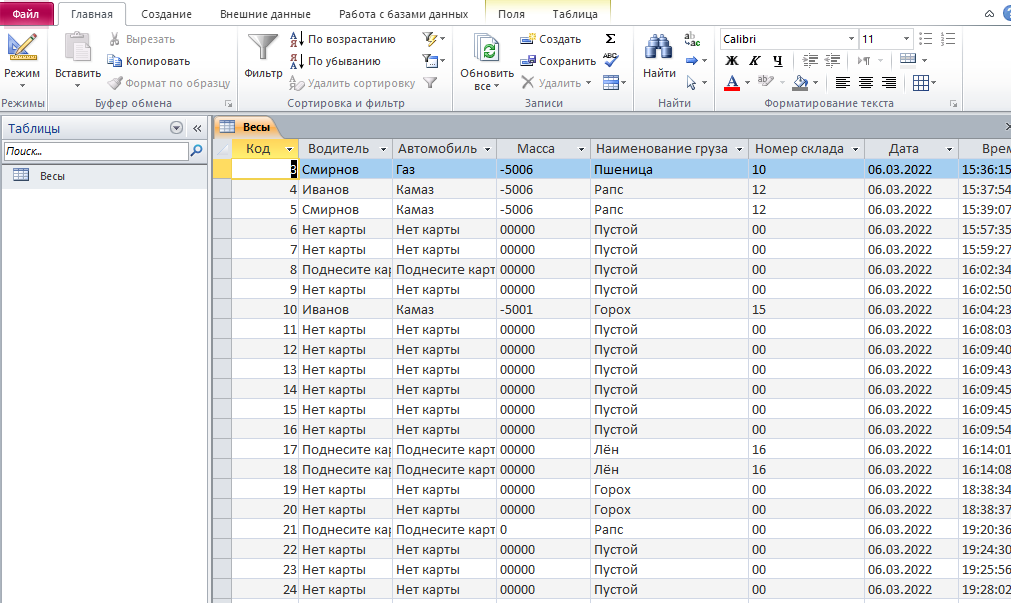Click the Фильтр funnel icon
Viewport: 1011px width, 603px height.
click(263, 48)
